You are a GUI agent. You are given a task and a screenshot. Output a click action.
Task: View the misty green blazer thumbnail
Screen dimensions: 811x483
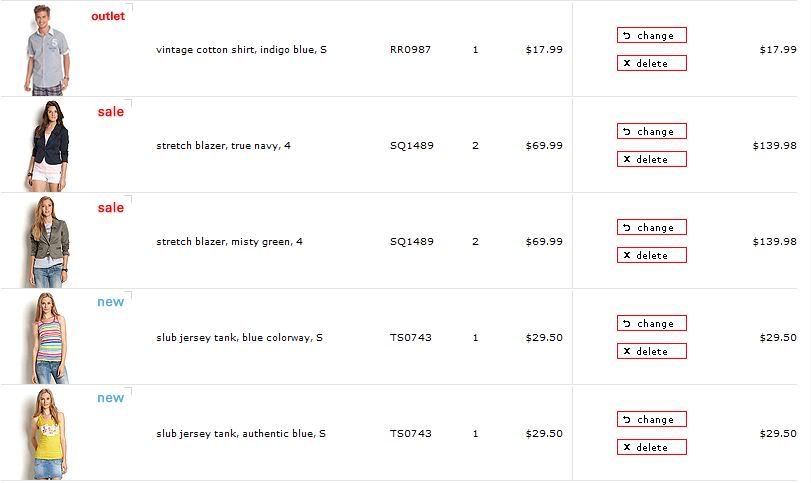point(48,242)
